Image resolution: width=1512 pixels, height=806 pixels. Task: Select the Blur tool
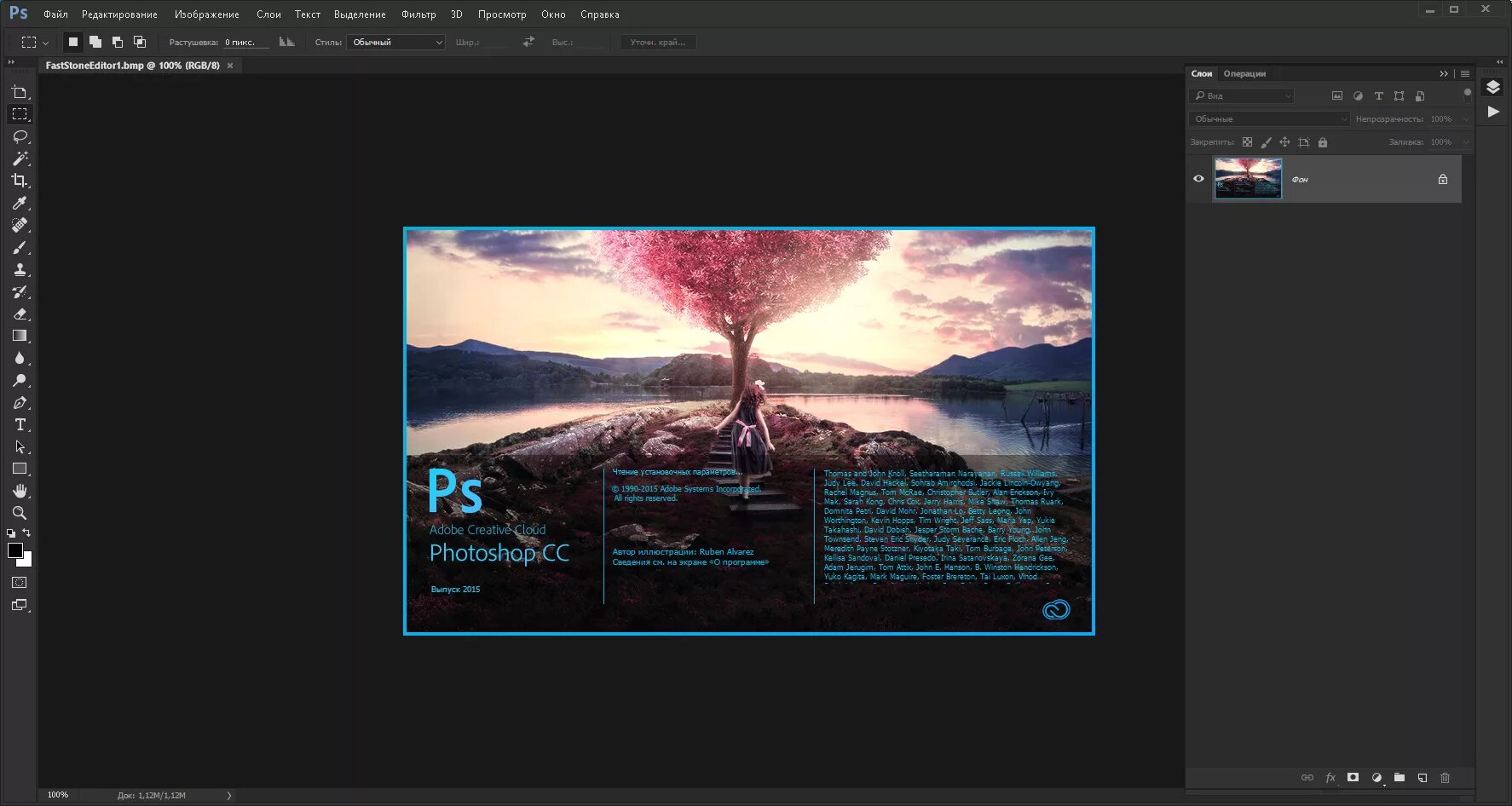tap(20, 358)
